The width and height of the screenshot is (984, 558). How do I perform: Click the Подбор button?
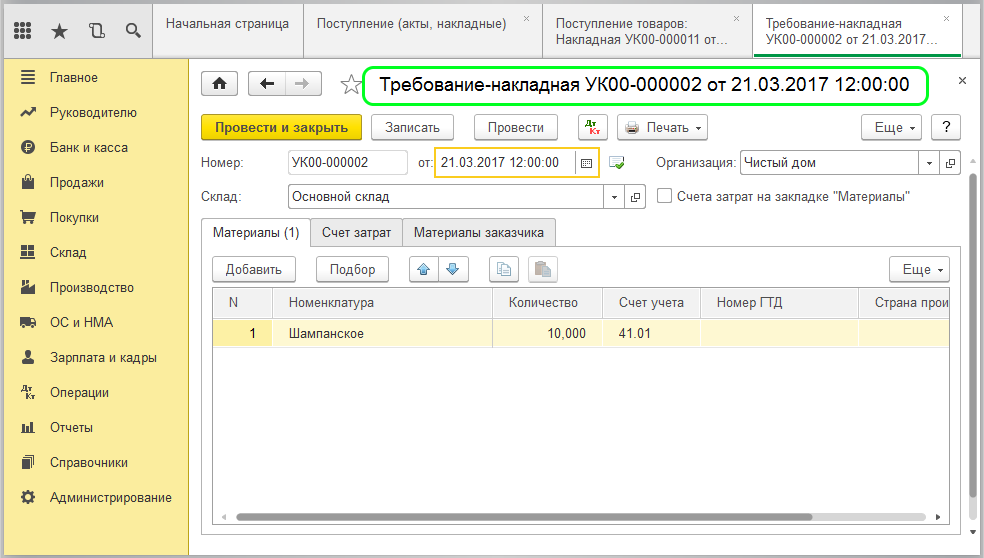coord(353,270)
